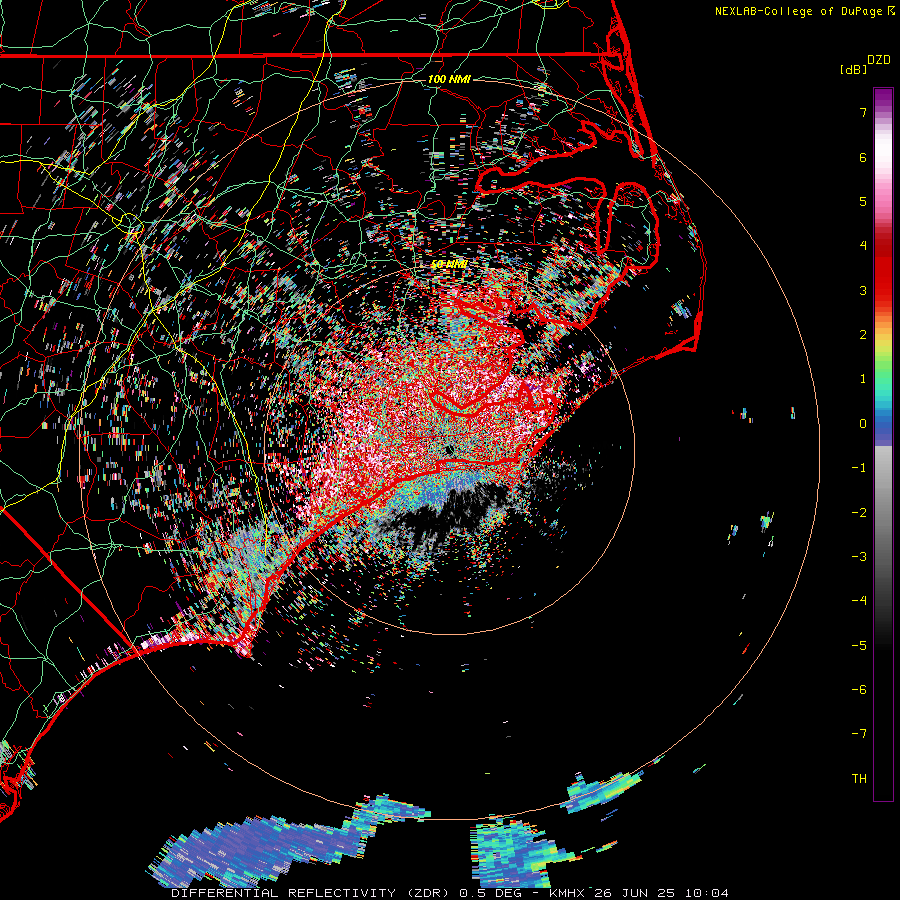This screenshot has width=900, height=900.
Task: Click the Differential Reflectivity caption at bottom
Action: point(450,893)
